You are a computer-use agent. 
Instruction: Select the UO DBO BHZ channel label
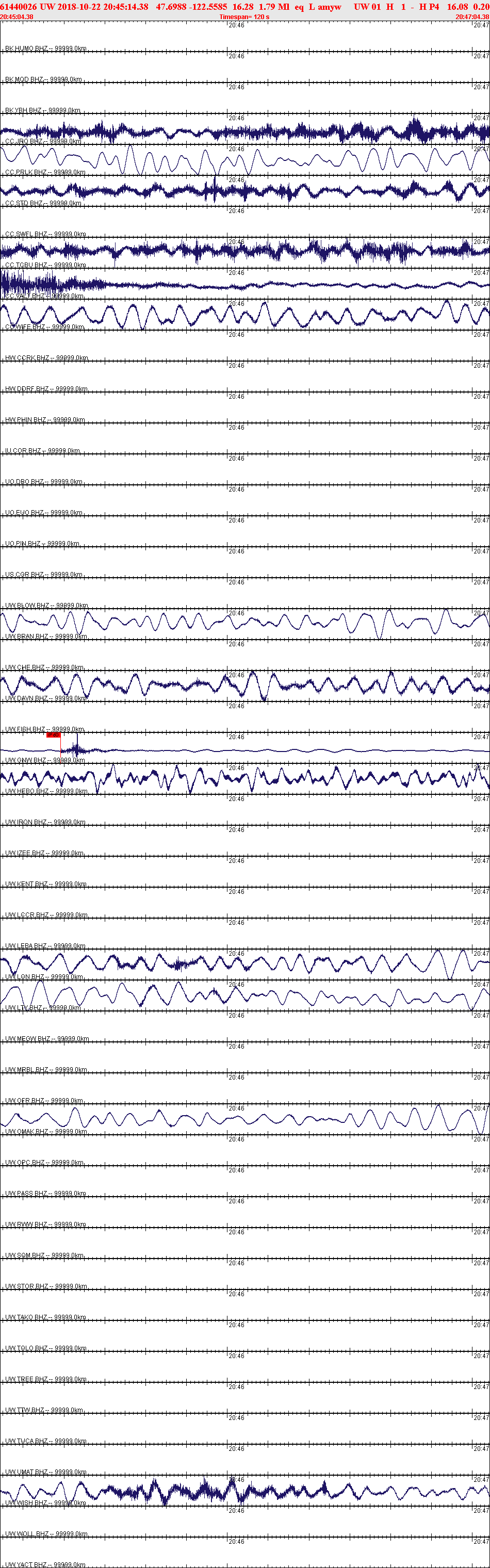click(44, 481)
